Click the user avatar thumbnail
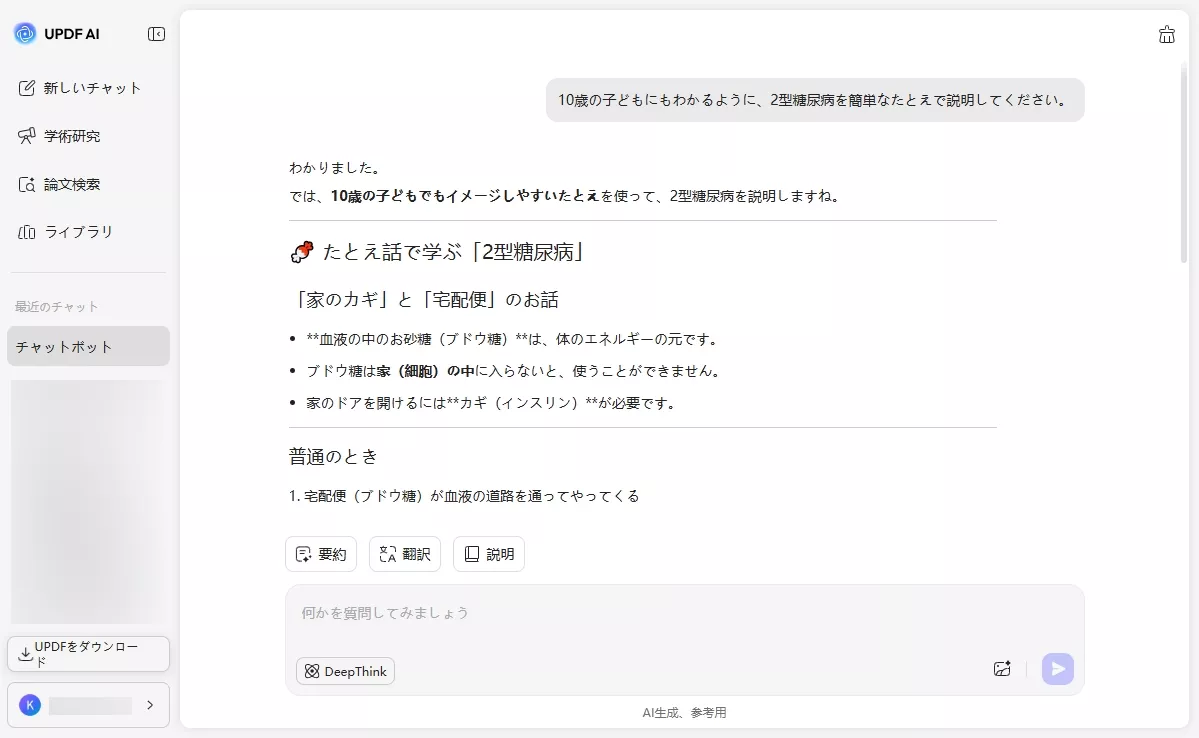1199x738 pixels. [x=29, y=705]
